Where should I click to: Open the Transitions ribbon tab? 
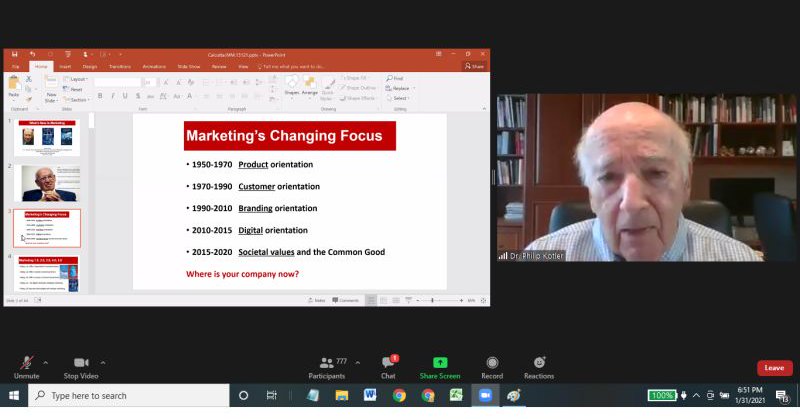pos(119,66)
